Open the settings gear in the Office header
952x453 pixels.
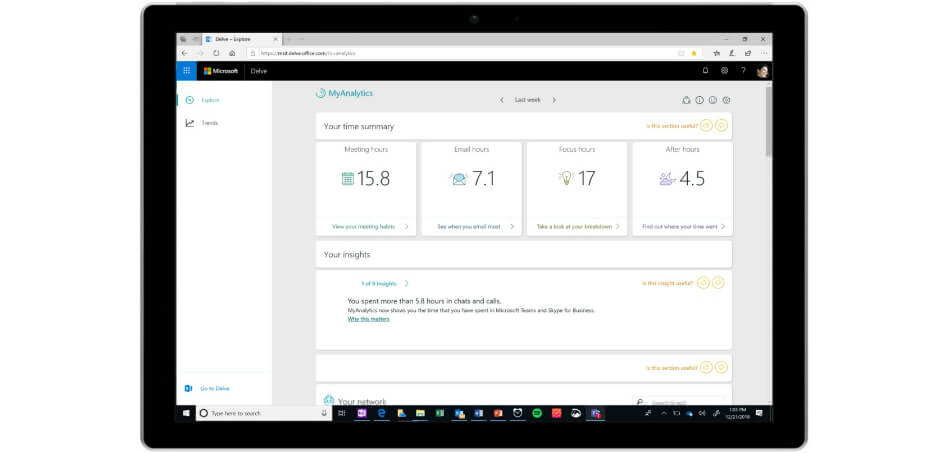point(724,71)
